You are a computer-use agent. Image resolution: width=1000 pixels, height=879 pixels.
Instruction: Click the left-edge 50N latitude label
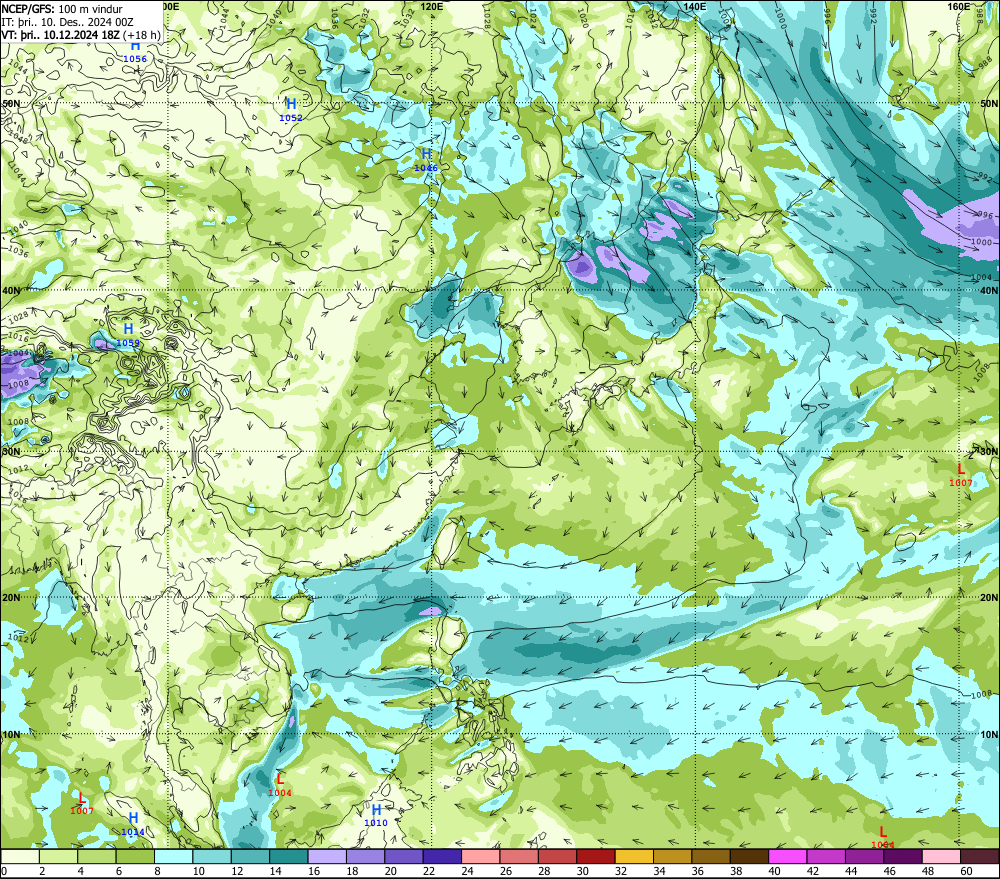(11, 103)
